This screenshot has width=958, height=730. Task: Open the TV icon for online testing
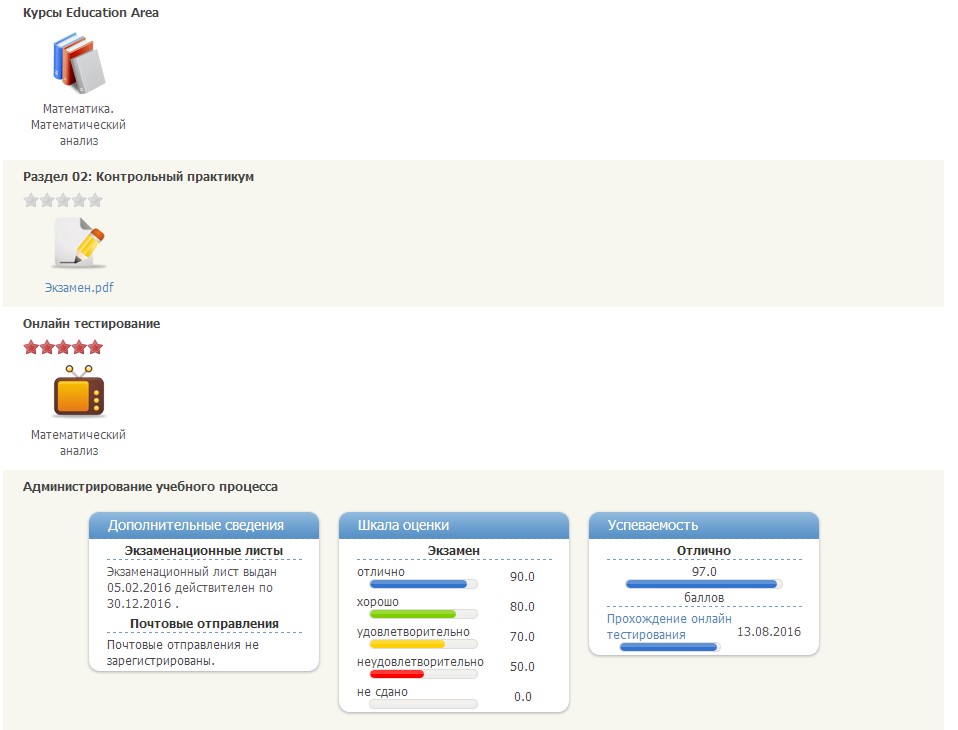tap(78, 392)
